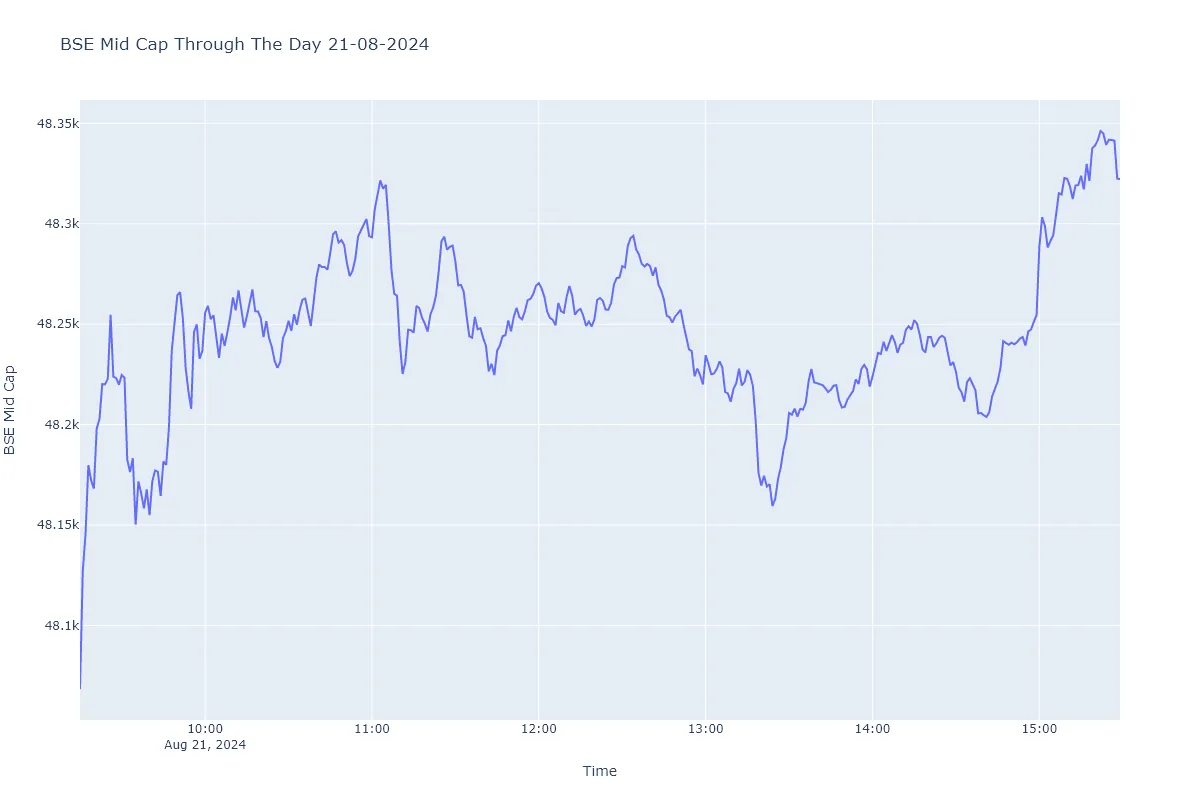Click the line's lowest dip after 13:00
The image size is (1200, 800).
click(772, 505)
